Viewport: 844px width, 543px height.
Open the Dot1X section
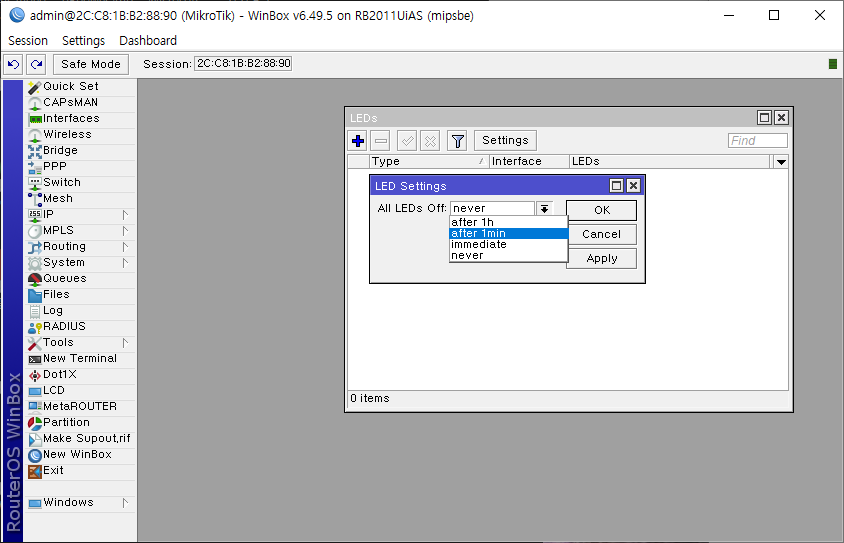coord(81,375)
